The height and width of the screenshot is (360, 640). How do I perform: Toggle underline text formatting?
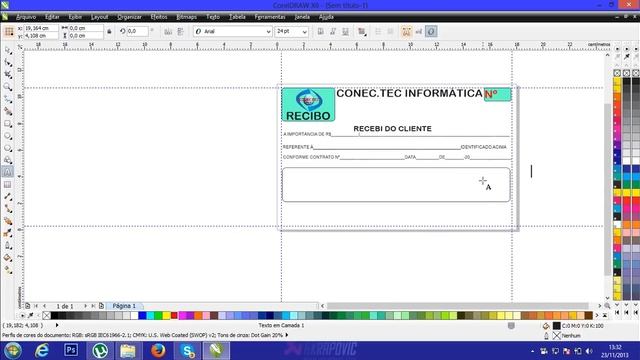tap(345, 31)
